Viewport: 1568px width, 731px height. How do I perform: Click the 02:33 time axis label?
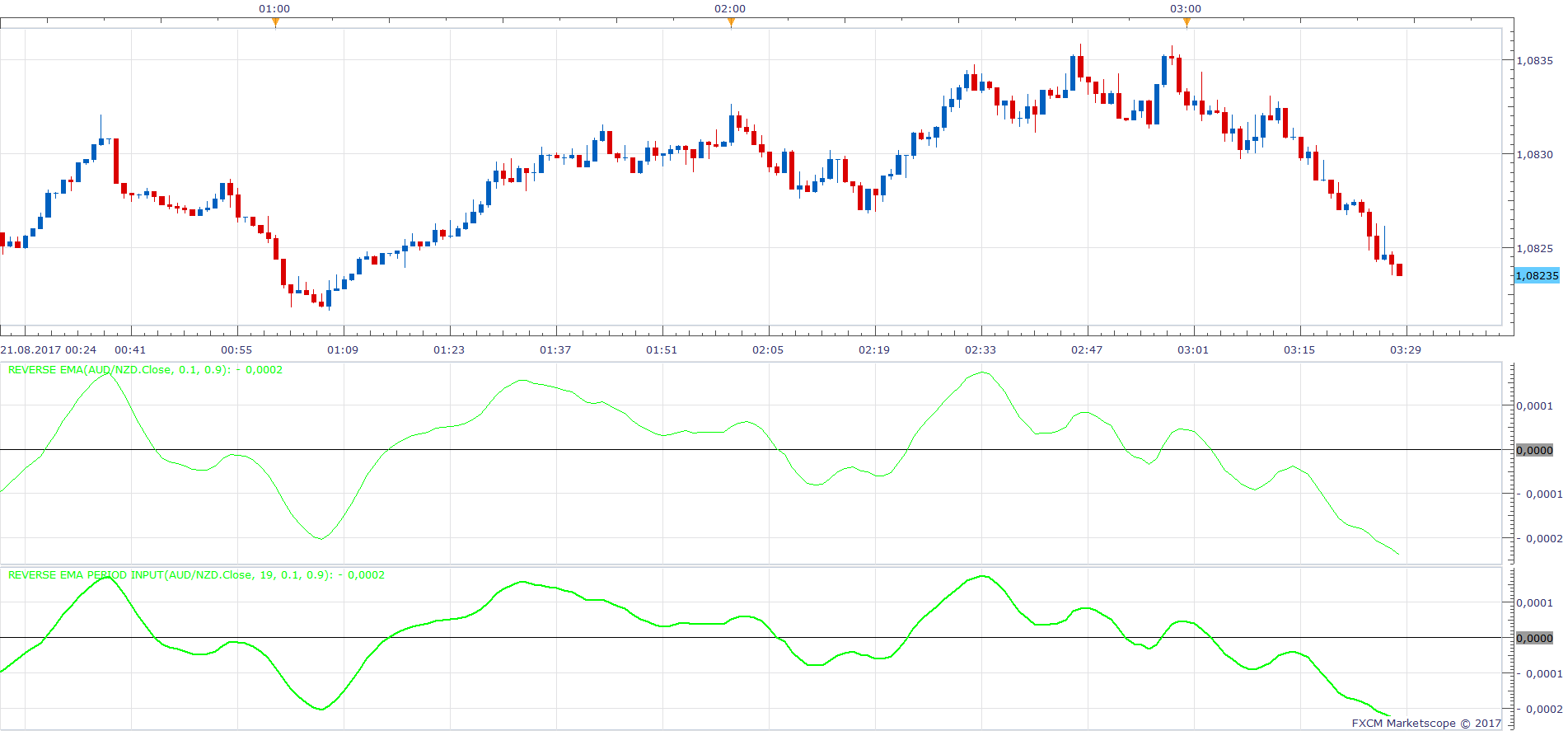(981, 350)
